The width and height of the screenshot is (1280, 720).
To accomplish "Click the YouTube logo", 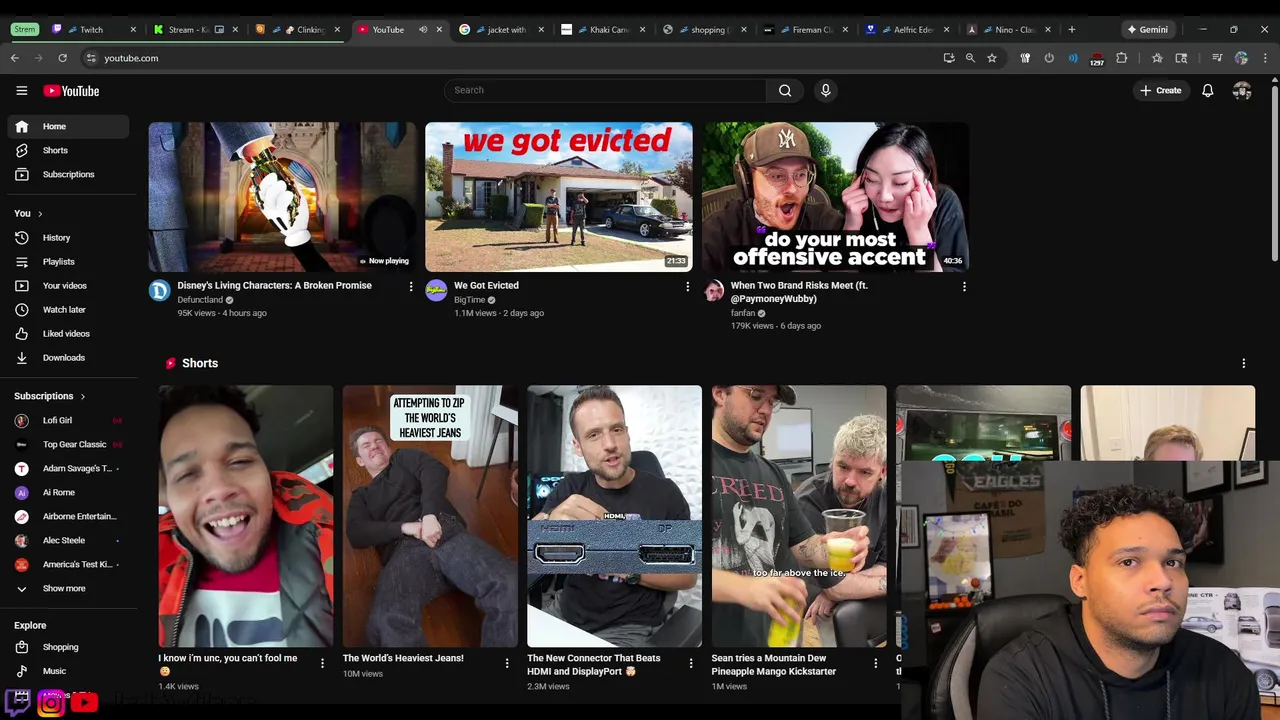I will pyautogui.click(x=71, y=91).
